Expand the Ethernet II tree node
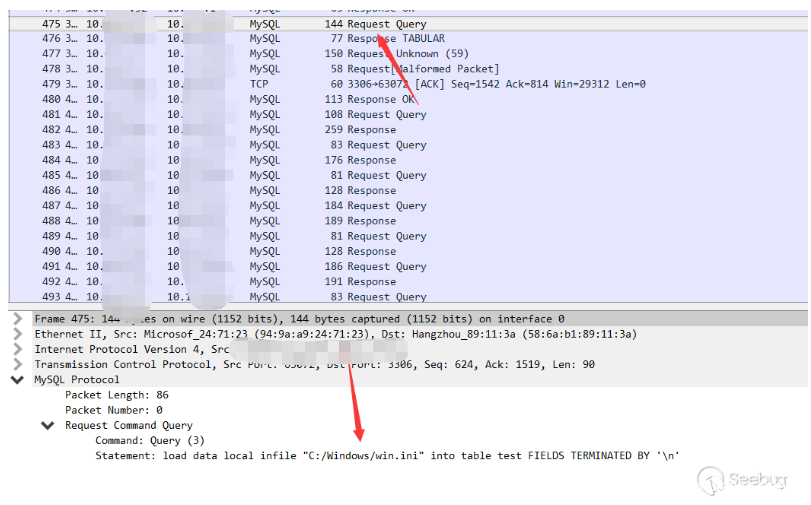This screenshot has width=811, height=505. tap(17, 334)
